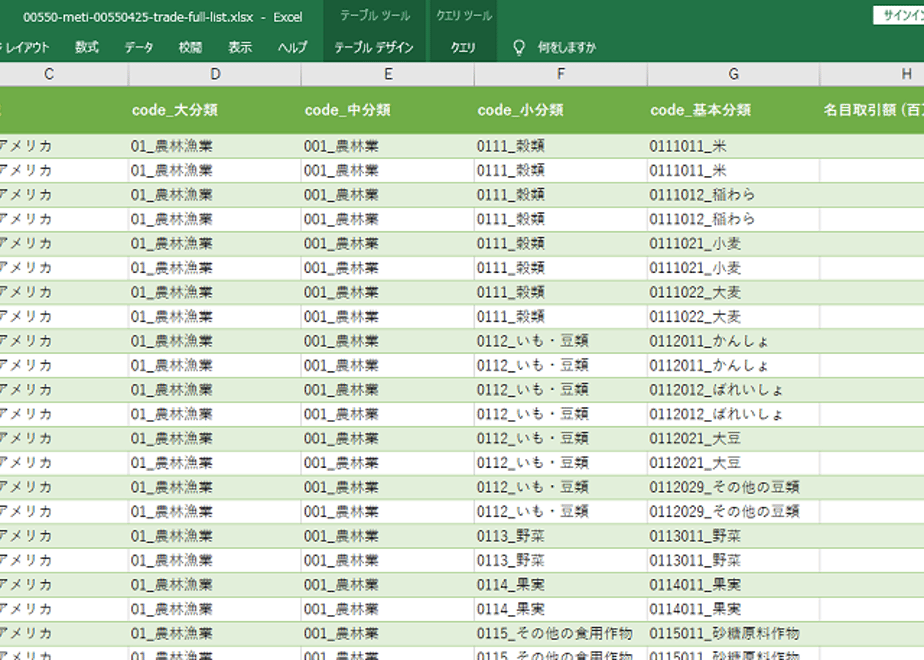924x660 pixels.
Task: Open the 校閲 ribbon tab
Action: (190, 47)
